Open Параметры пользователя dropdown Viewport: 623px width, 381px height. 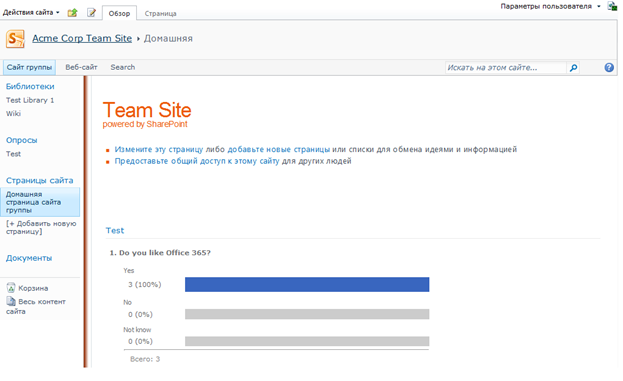550,6
